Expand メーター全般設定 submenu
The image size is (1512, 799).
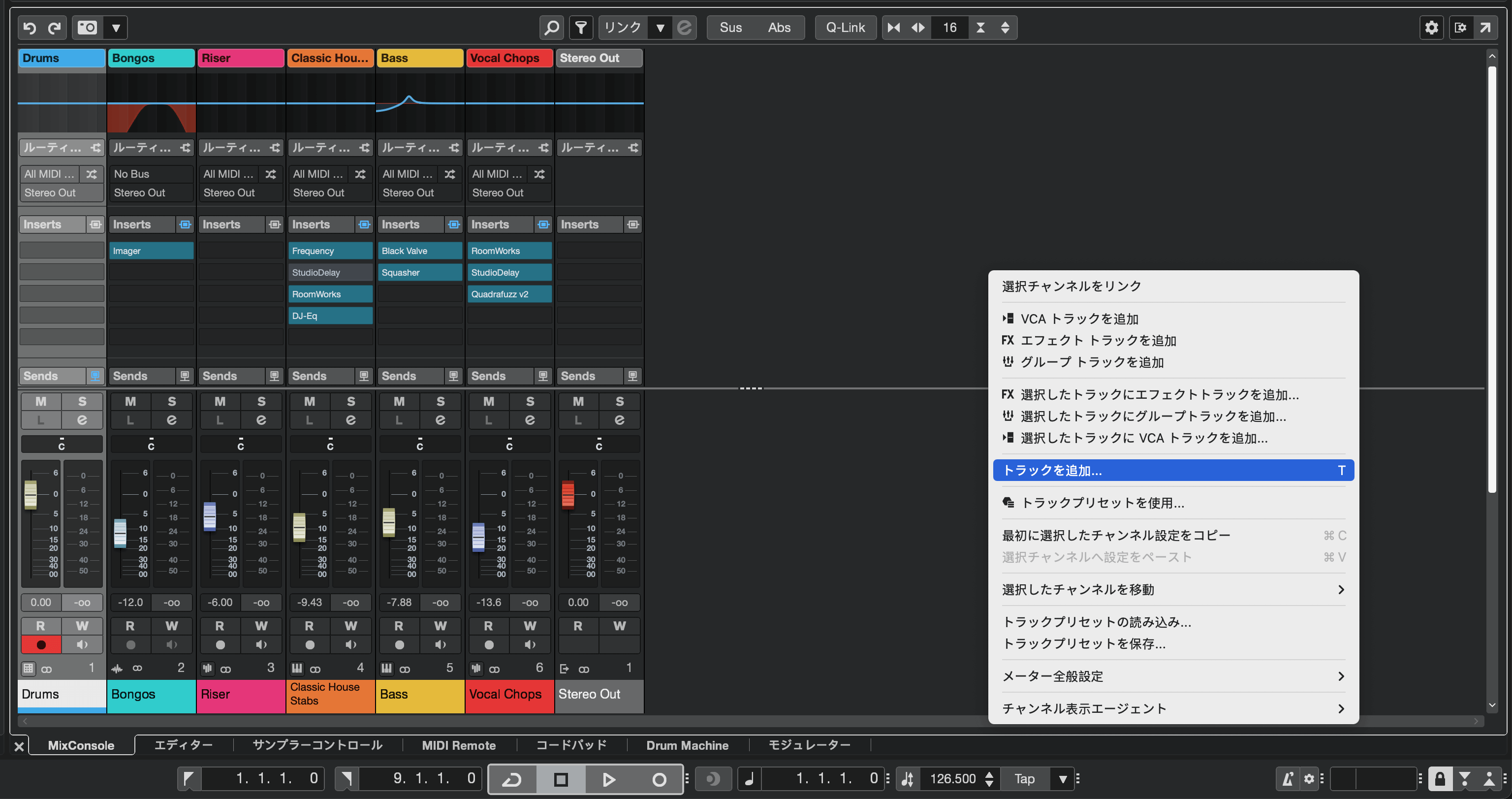(x=1173, y=676)
